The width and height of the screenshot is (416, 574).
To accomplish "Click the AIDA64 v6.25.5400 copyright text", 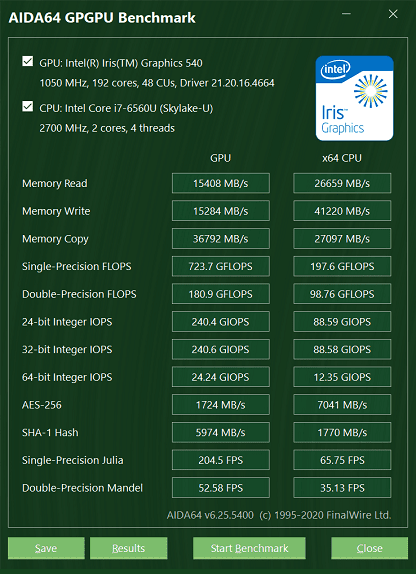I will click(279, 515).
